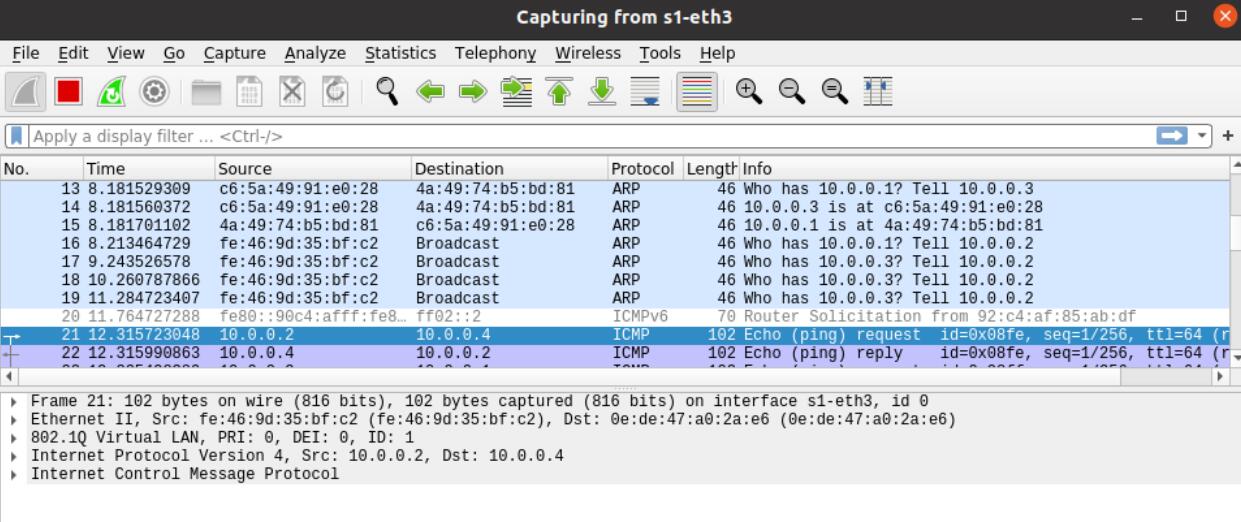
Task: Jump to the first packet
Action: 558,93
